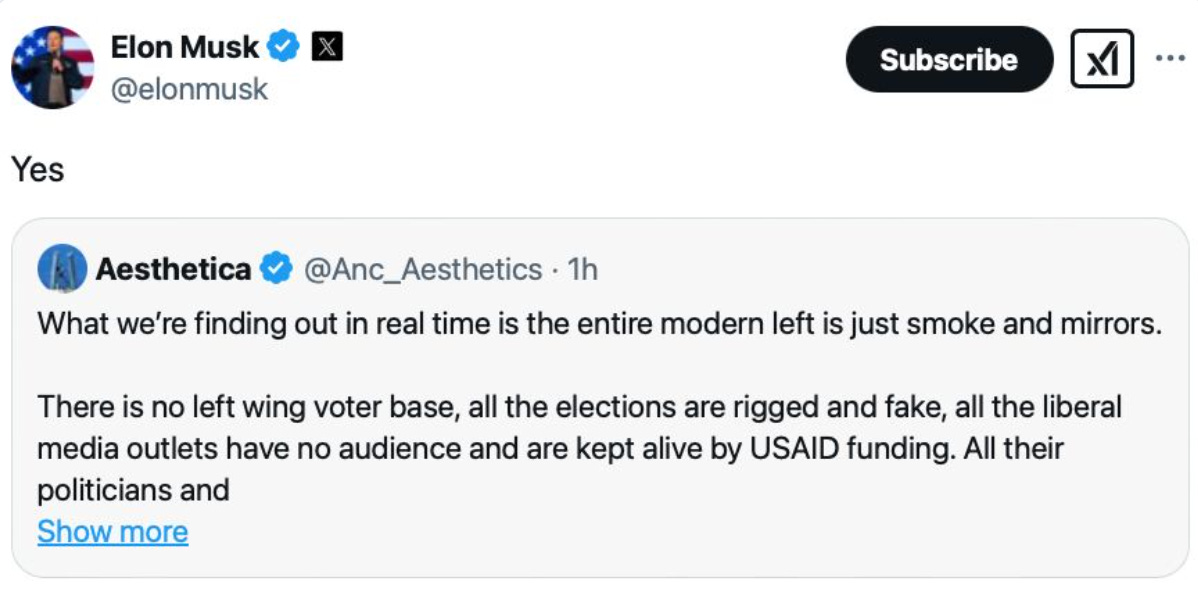1198x590 pixels.
Task: Click the 1h timestamp of quoted post
Action: point(582,269)
